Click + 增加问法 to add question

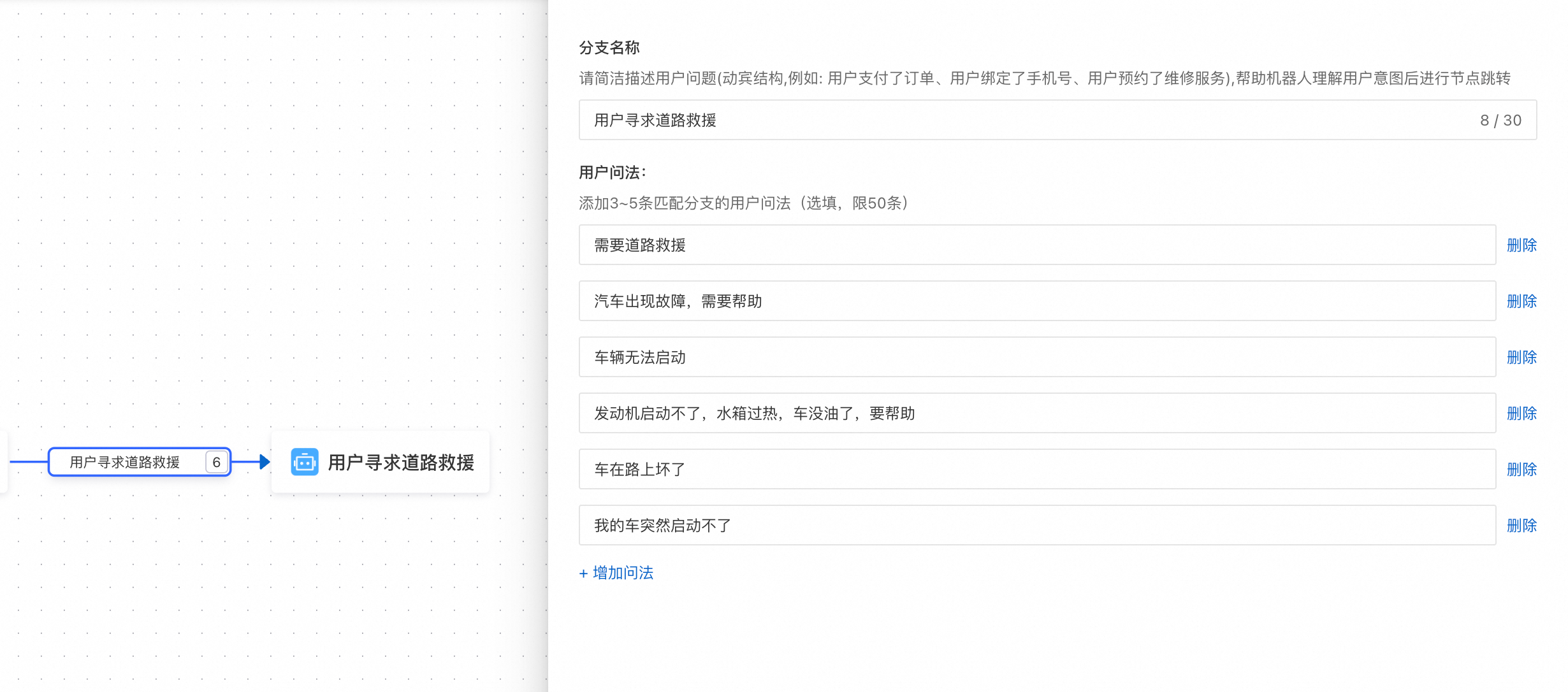coord(616,572)
